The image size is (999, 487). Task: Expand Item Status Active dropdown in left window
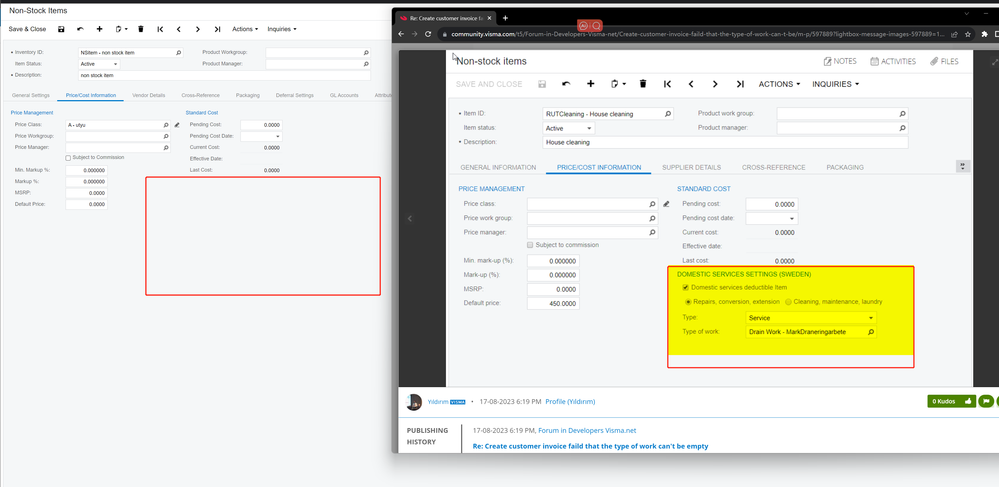(115, 64)
